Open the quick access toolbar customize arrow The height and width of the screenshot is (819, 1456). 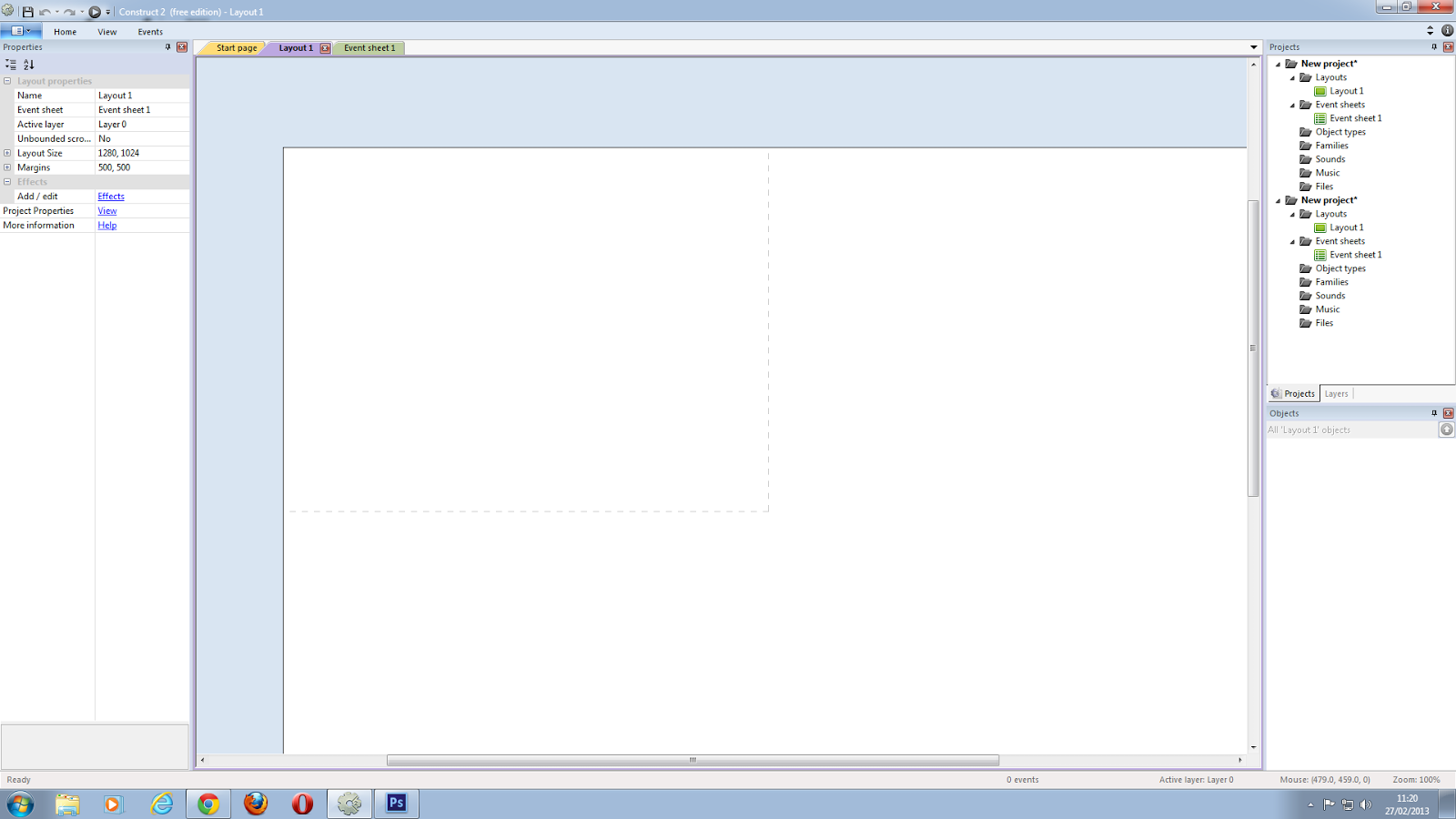click(x=108, y=12)
